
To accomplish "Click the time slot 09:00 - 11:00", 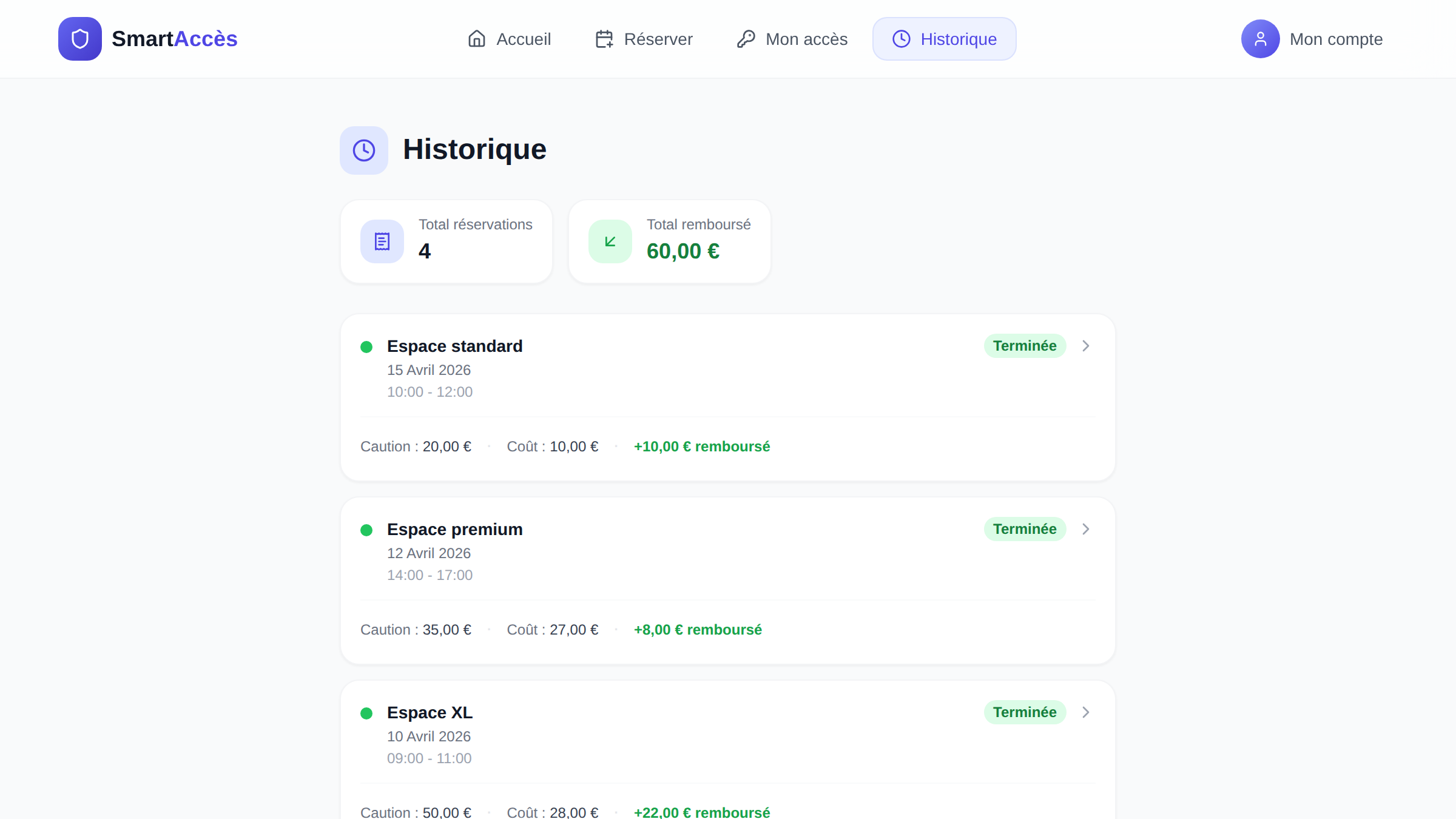I will [430, 758].
